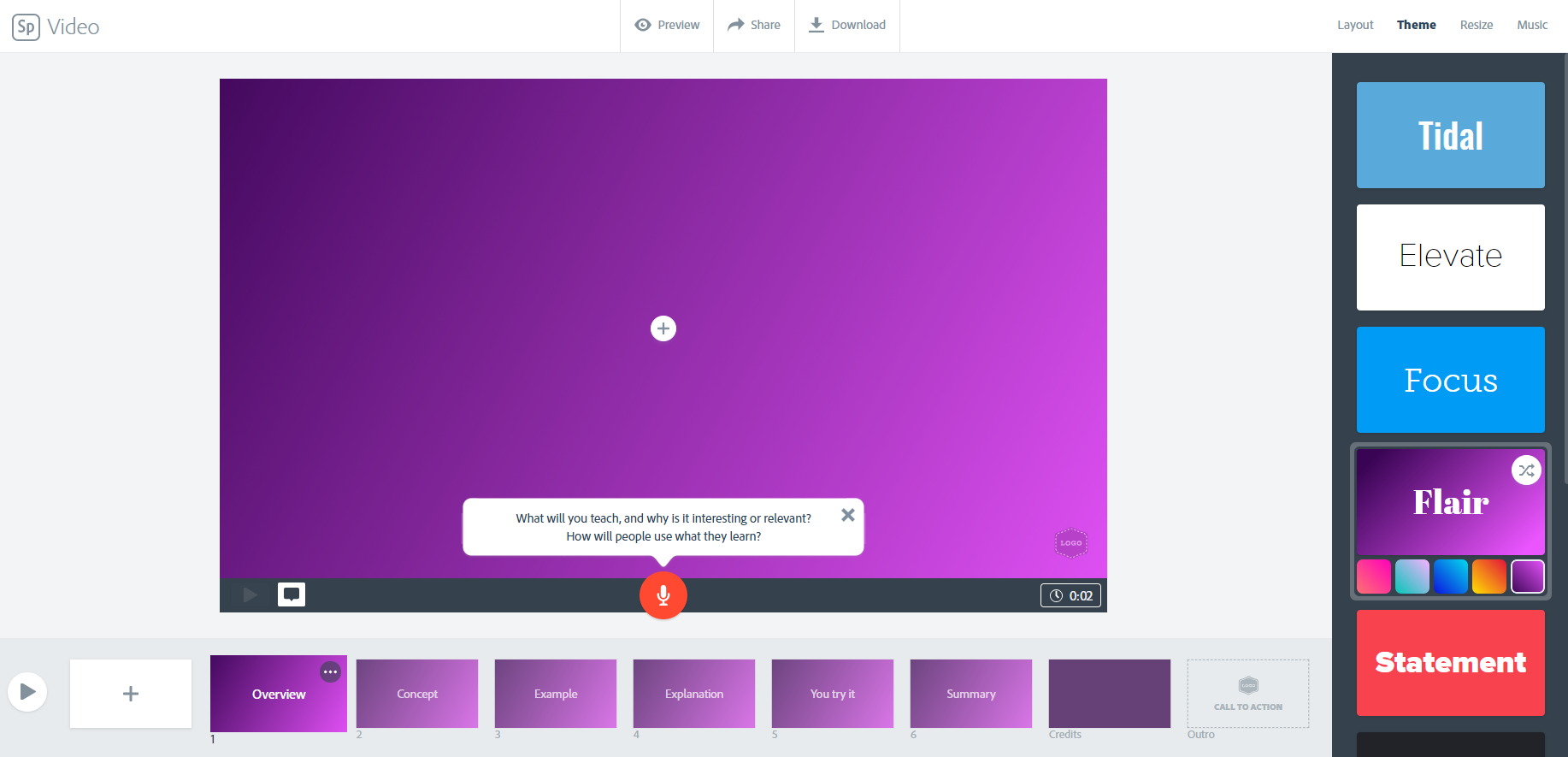Add a new slide with the plus tile
This screenshot has width=1568, height=757.
pyautogui.click(x=131, y=694)
